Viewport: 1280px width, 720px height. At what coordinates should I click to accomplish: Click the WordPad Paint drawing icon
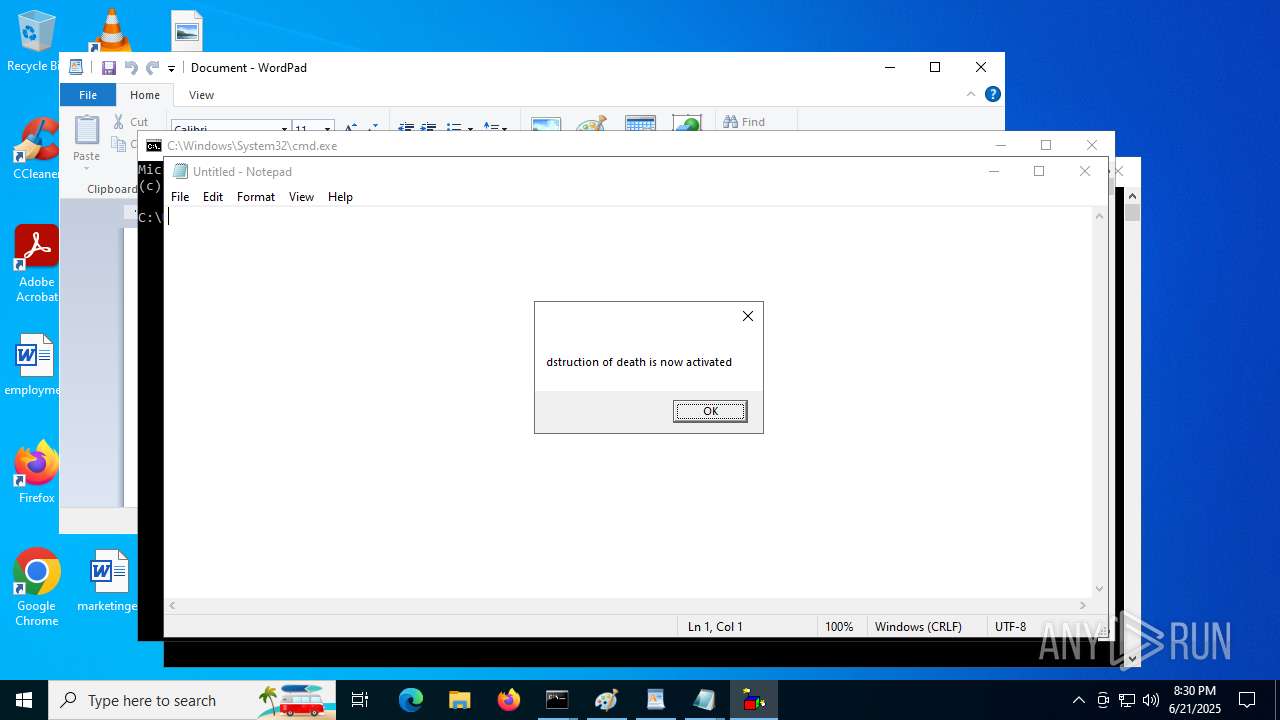coord(592,124)
